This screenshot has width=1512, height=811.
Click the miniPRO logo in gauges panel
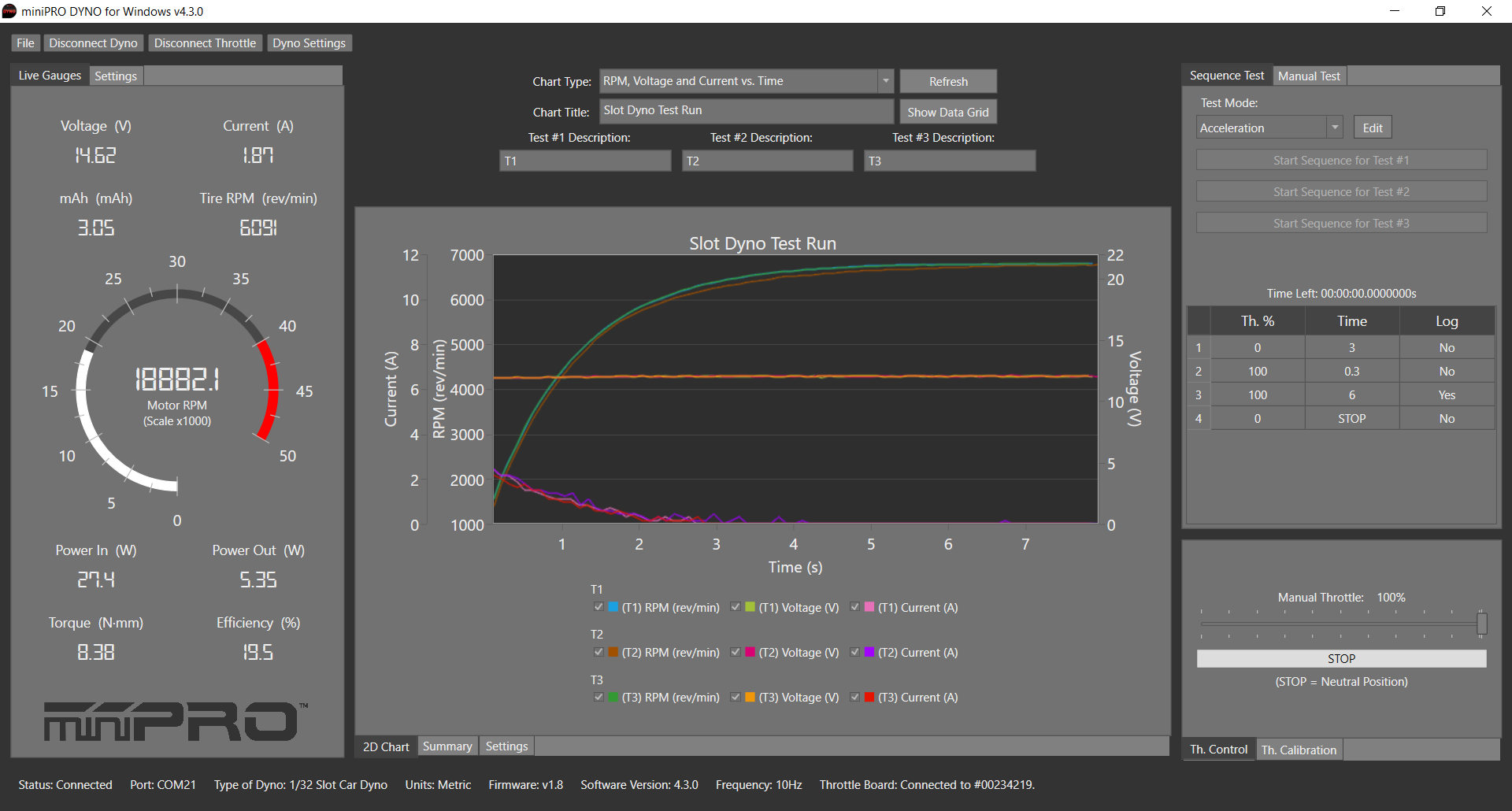pos(176,721)
